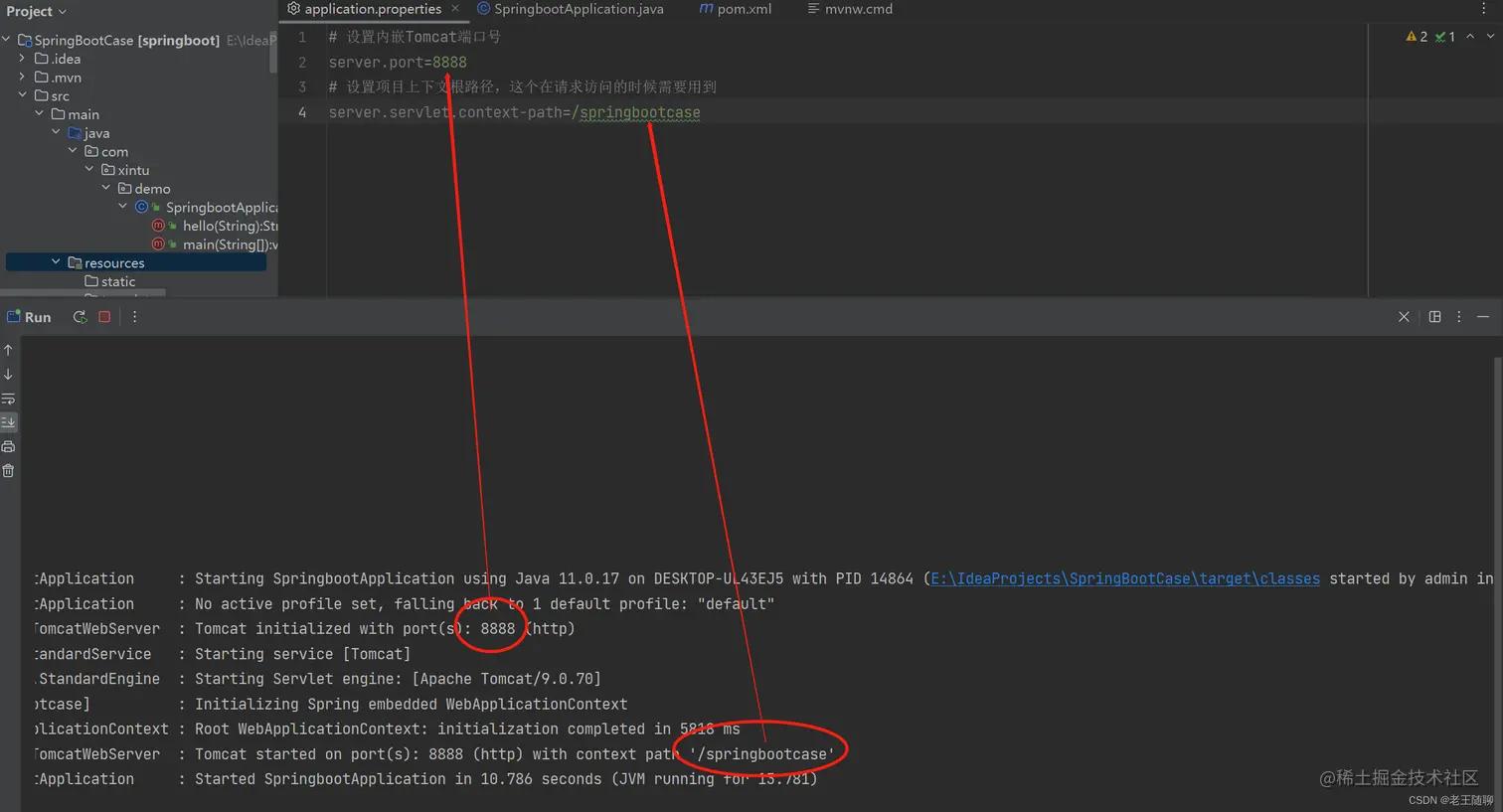
Task: Select the hello(String) method icon in tree
Action: (158, 226)
